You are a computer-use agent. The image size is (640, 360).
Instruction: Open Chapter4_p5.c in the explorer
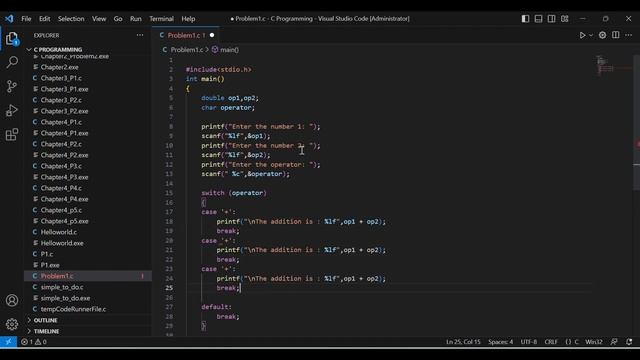coord(61,210)
